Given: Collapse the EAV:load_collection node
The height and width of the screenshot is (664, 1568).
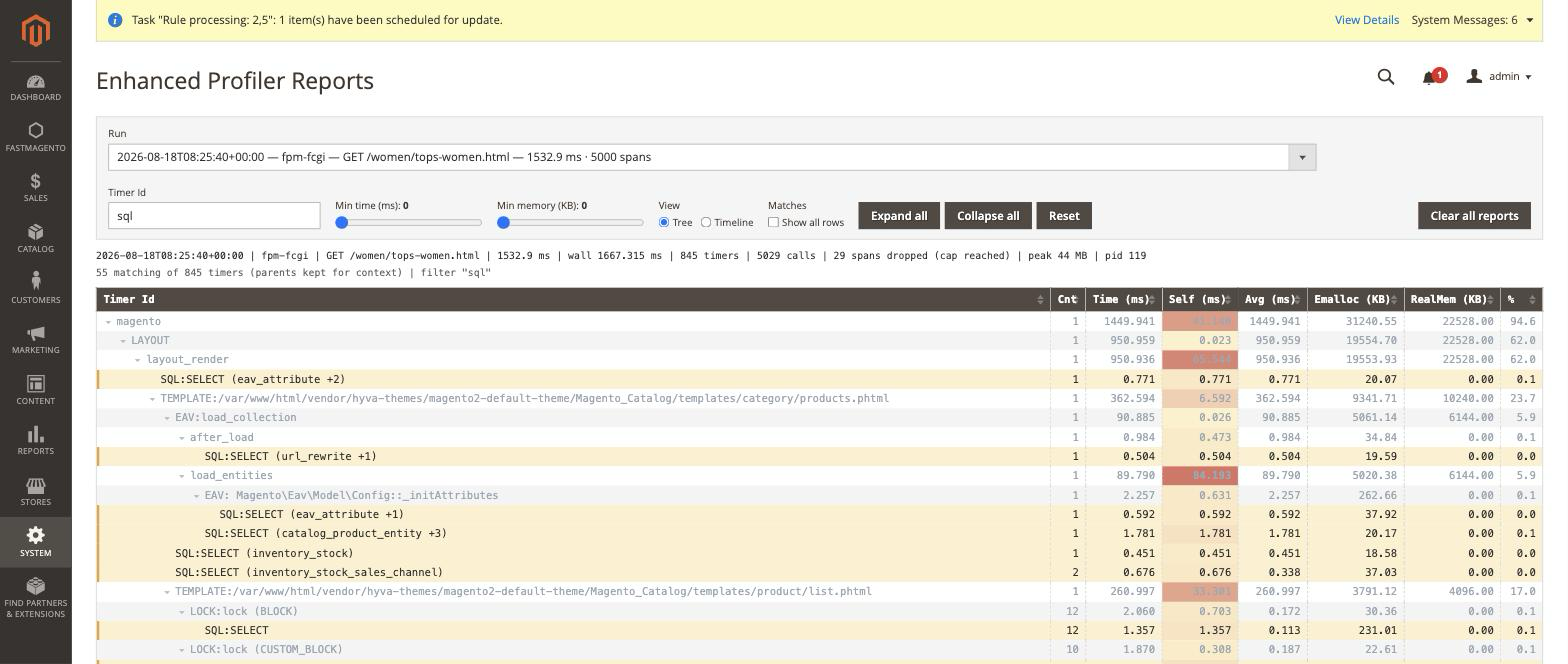Looking at the screenshot, I should 167,418.
